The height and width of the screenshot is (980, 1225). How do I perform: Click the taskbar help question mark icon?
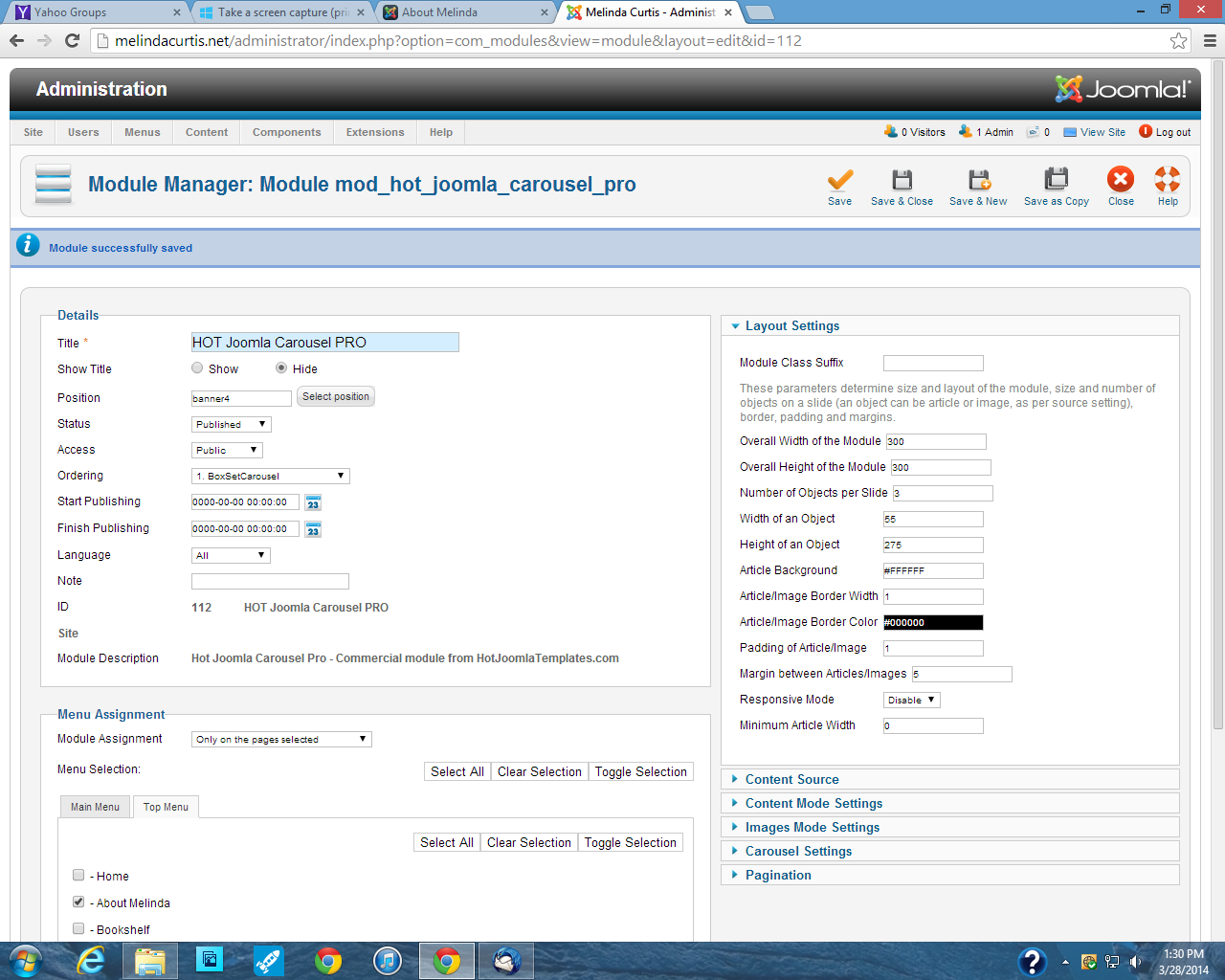pos(1032,961)
